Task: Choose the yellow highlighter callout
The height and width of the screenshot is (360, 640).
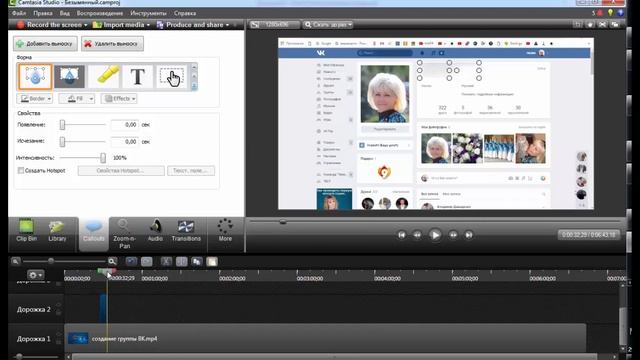Action: tap(104, 76)
